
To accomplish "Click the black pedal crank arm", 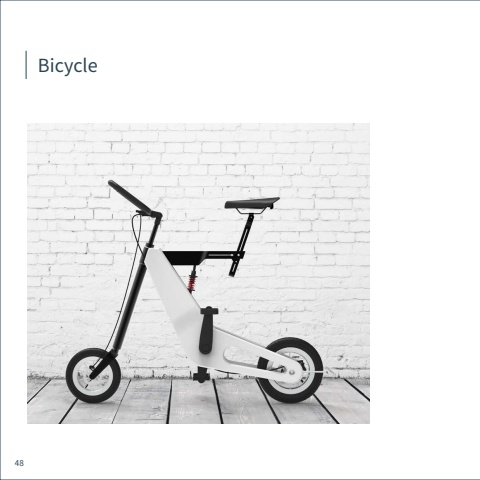I will click(x=207, y=331).
